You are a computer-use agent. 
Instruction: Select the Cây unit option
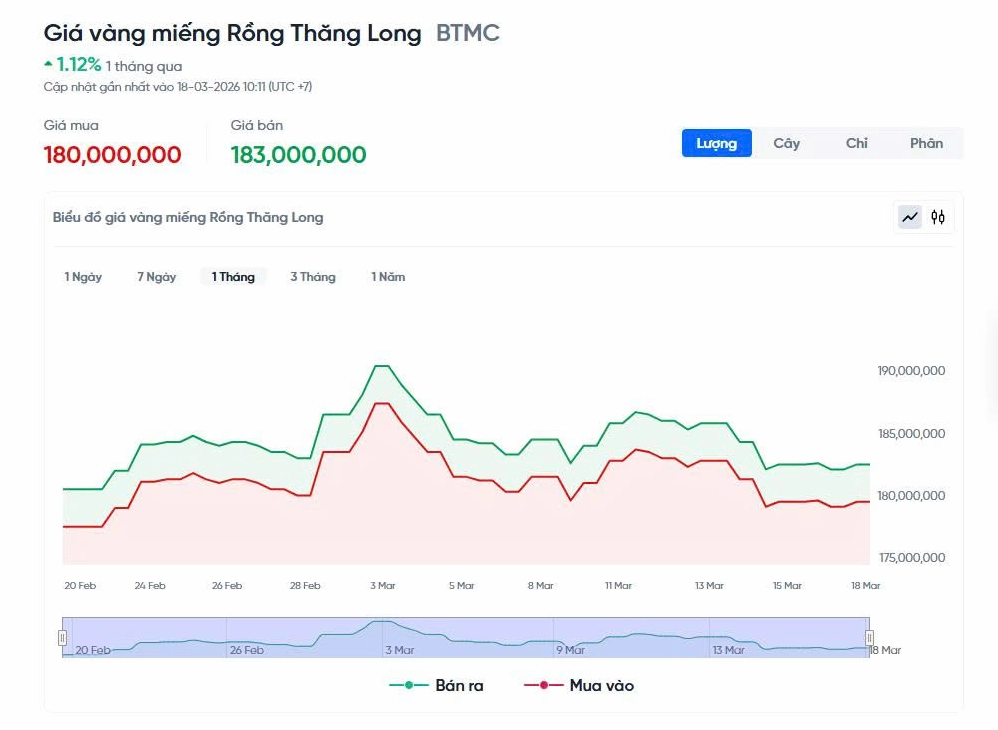[x=786, y=143]
